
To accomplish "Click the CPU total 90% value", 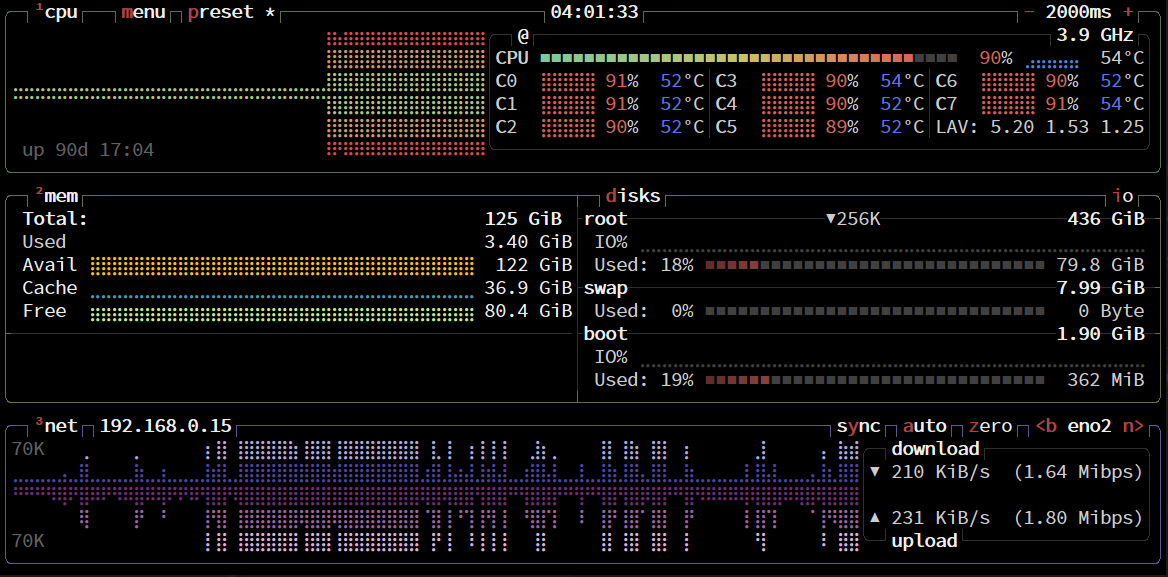I will [996, 58].
